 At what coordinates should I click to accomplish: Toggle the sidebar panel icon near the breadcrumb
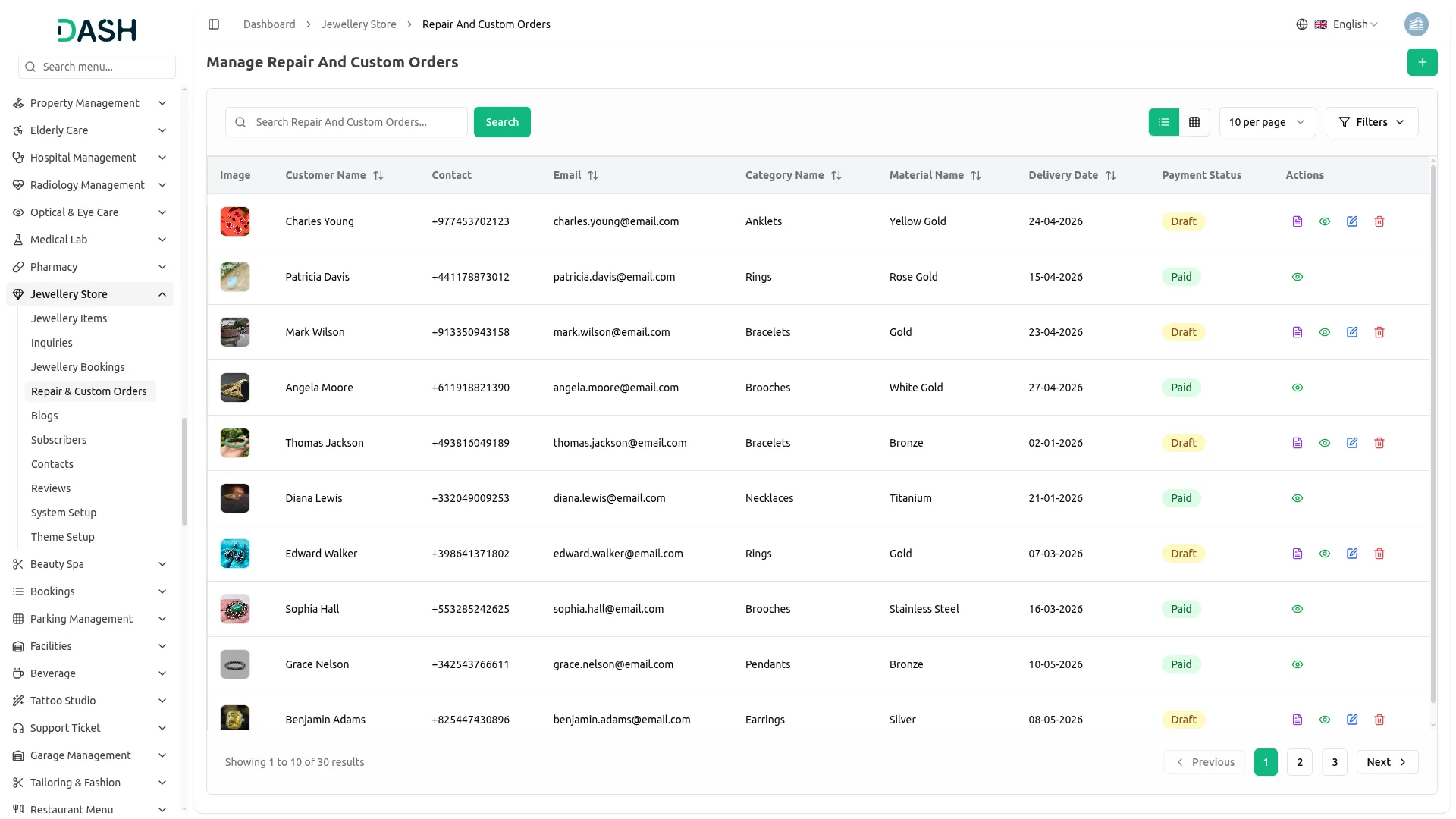point(214,24)
